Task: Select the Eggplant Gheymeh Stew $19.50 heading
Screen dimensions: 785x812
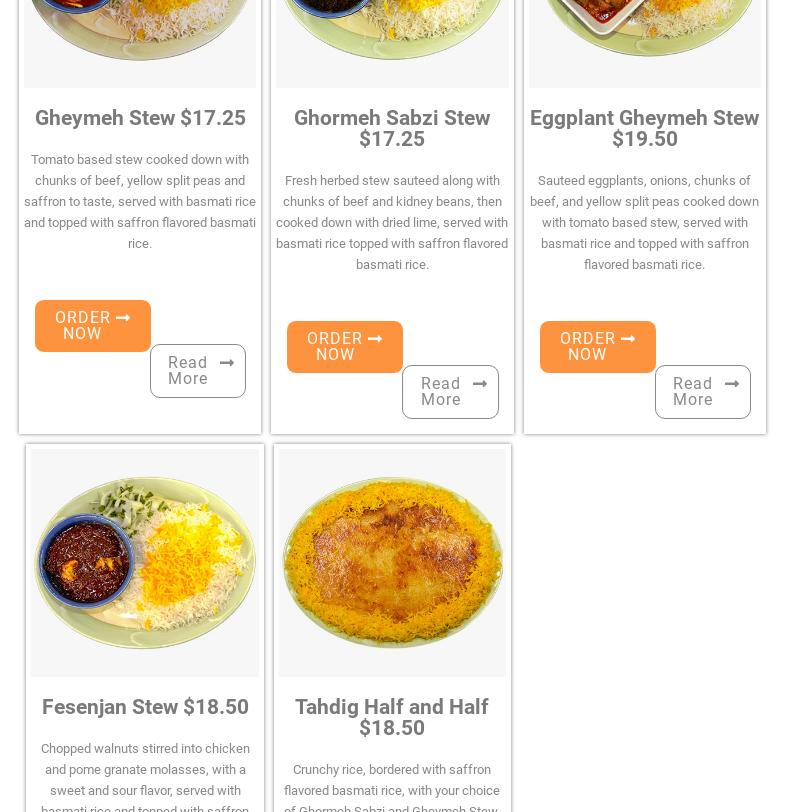Action: pos(644,128)
